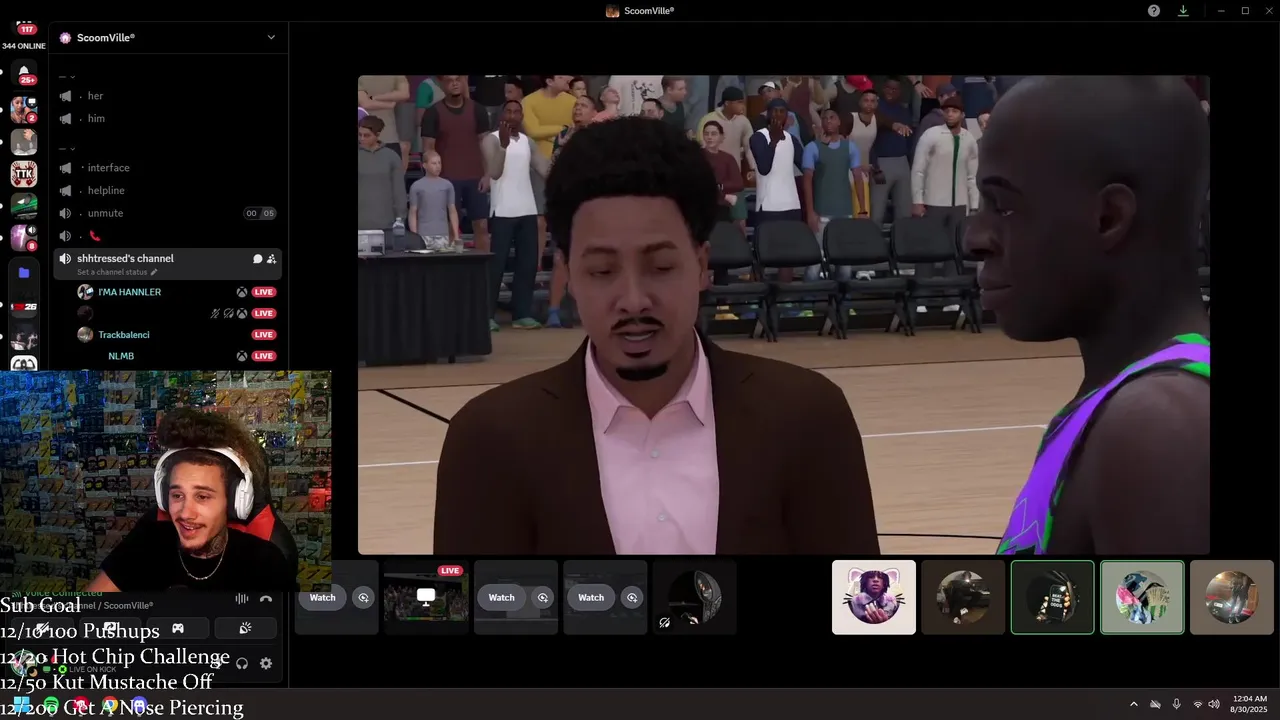Toggle deafen headphones icon
The width and height of the screenshot is (1280, 720).
click(x=242, y=663)
